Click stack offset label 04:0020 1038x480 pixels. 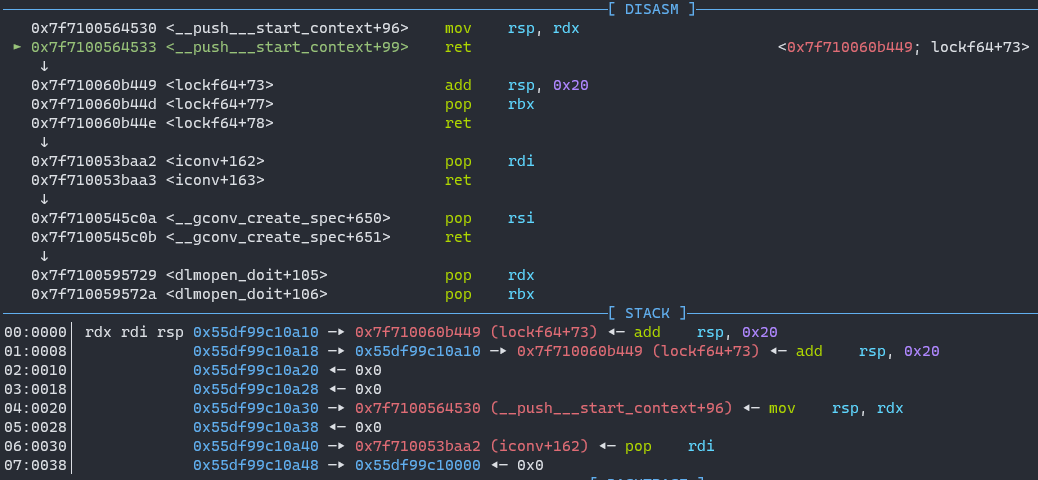pos(36,408)
